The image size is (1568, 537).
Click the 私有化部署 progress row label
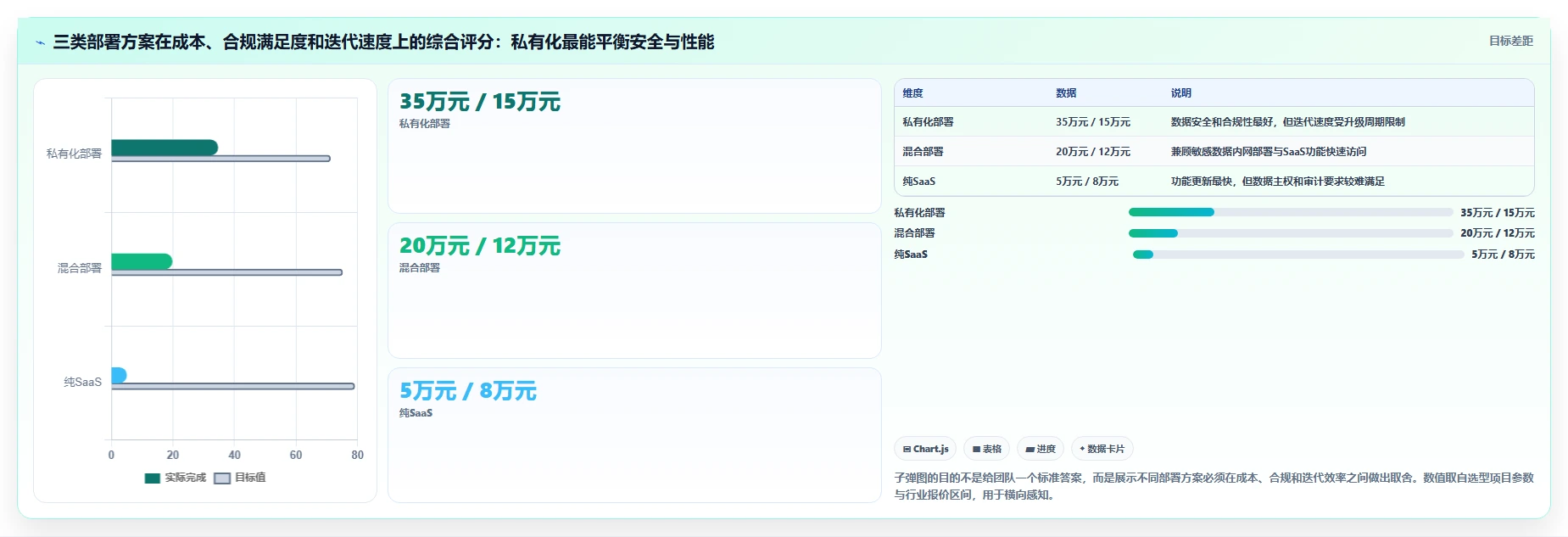point(919,213)
